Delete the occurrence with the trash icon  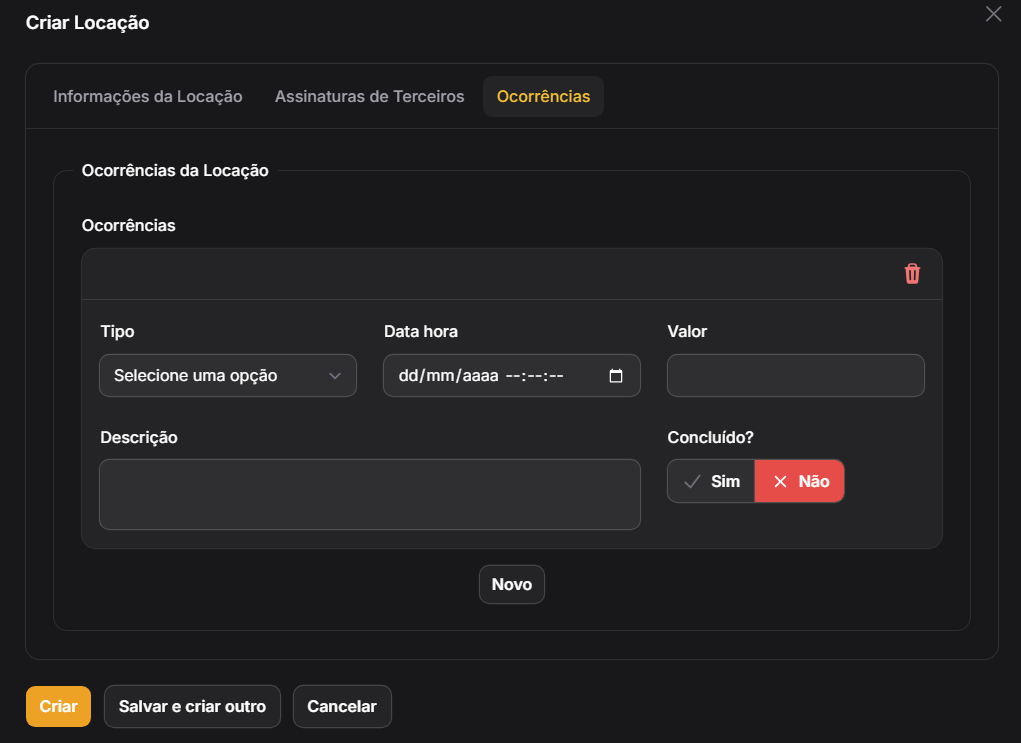(x=912, y=273)
